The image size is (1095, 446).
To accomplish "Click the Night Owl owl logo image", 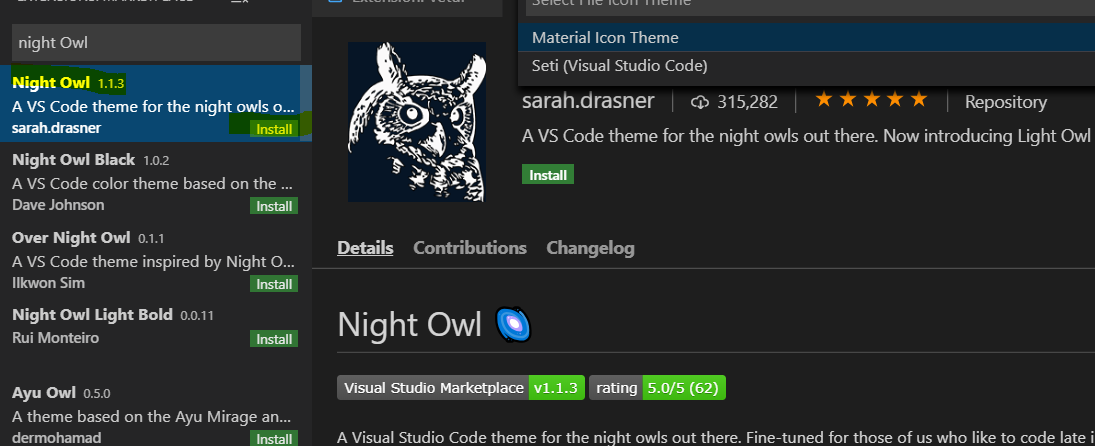I will pyautogui.click(x=417, y=122).
